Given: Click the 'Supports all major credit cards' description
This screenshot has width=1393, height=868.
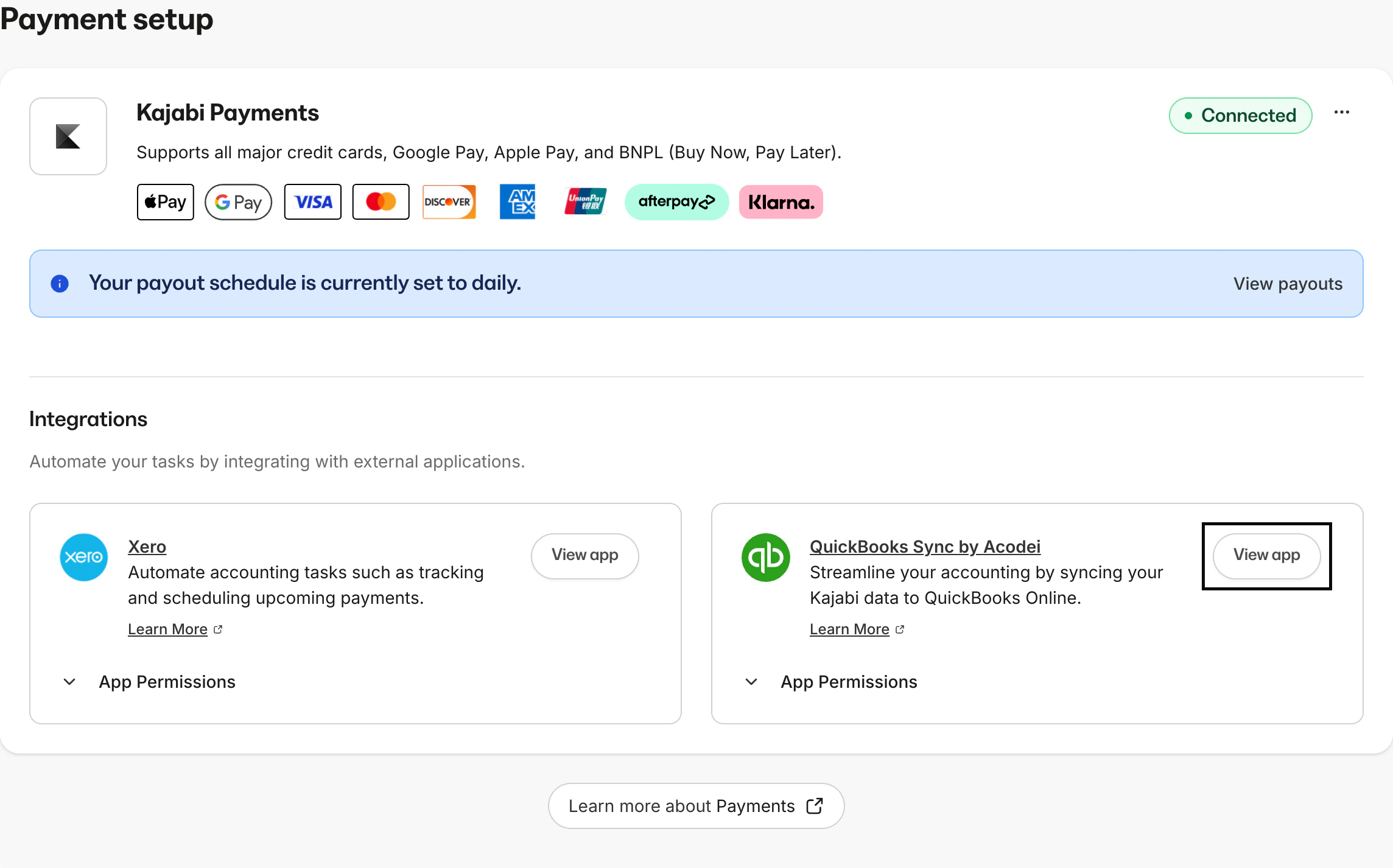Looking at the screenshot, I should 489,152.
